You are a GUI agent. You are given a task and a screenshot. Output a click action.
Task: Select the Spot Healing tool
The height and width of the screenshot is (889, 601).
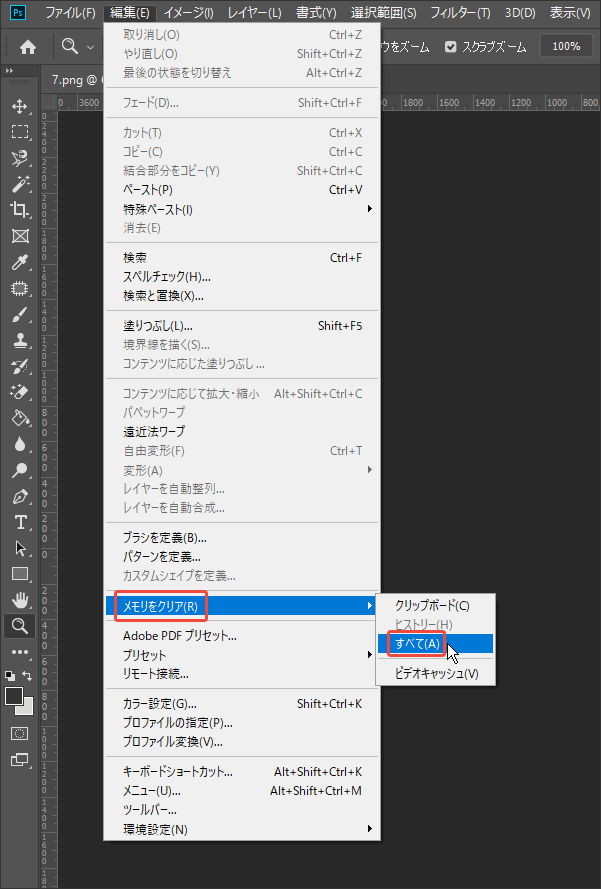pos(20,289)
